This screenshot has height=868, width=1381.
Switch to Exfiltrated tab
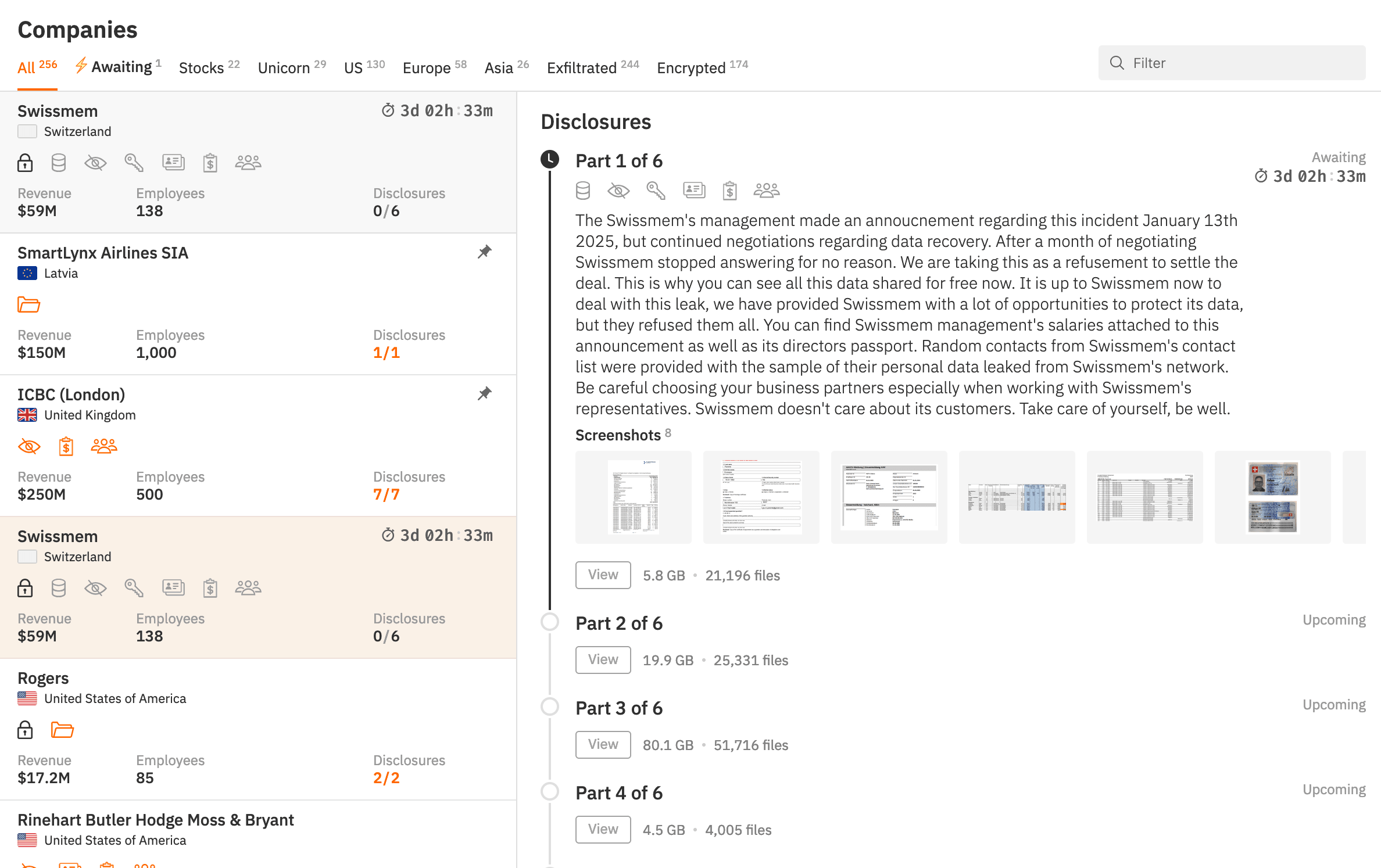point(593,67)
